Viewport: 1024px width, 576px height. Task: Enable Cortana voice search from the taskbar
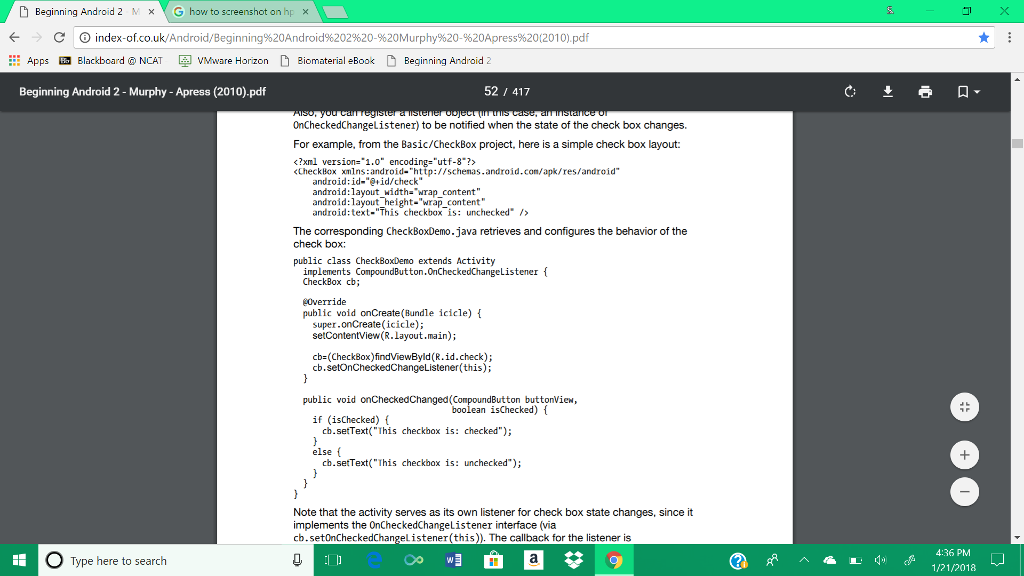click(x=297, y=560)
